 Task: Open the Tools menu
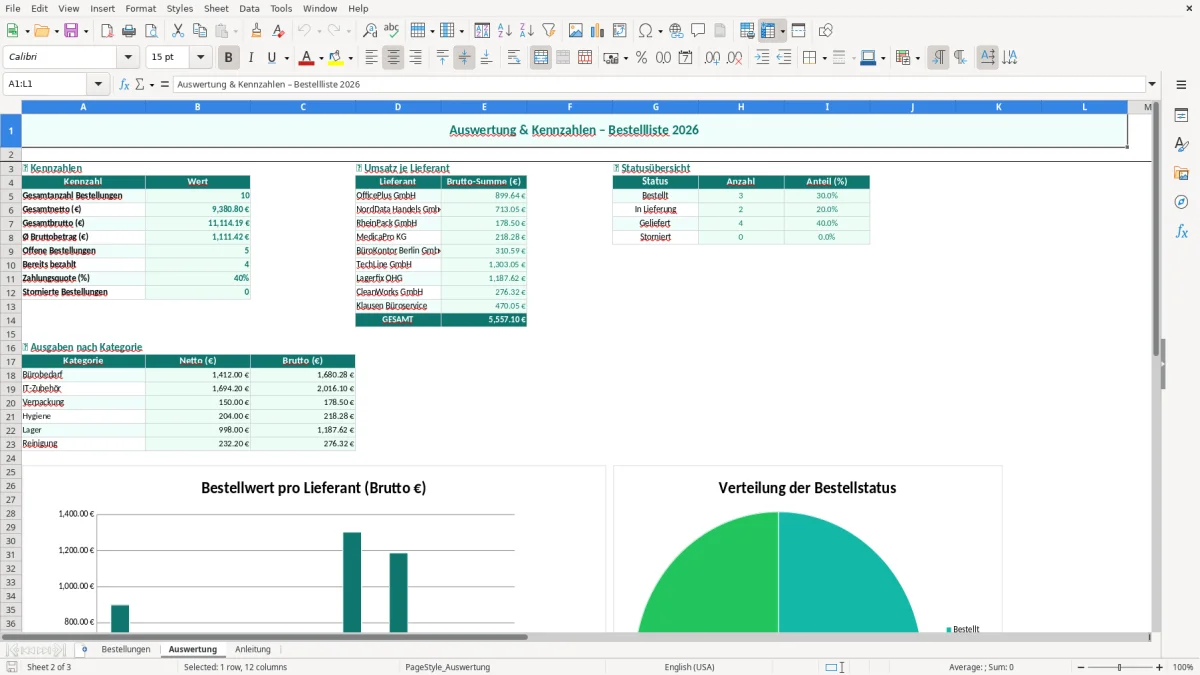(281, 8)
